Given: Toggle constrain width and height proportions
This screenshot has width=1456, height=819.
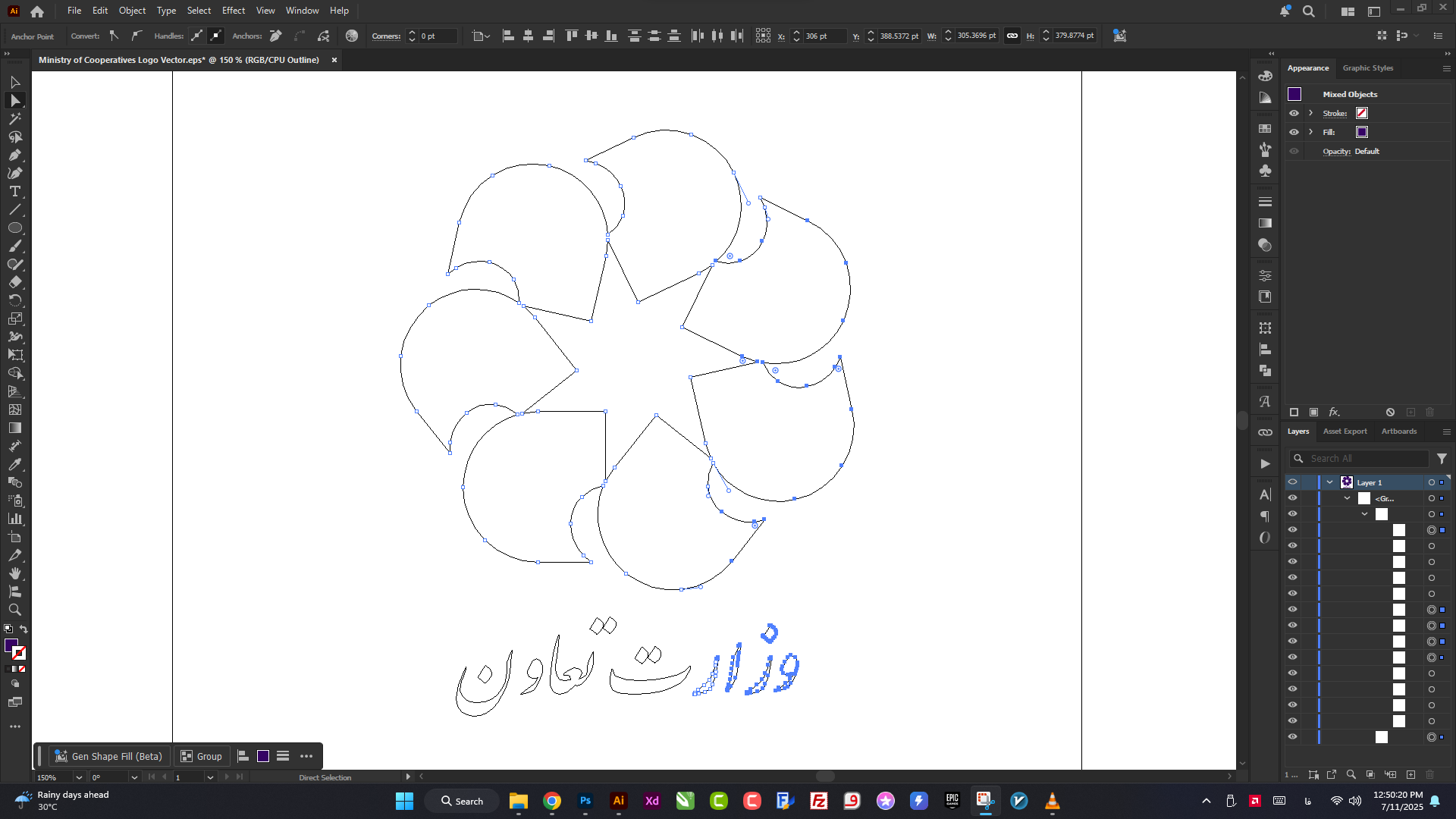Looking at the screenshot, I should tap(1012, 36).
